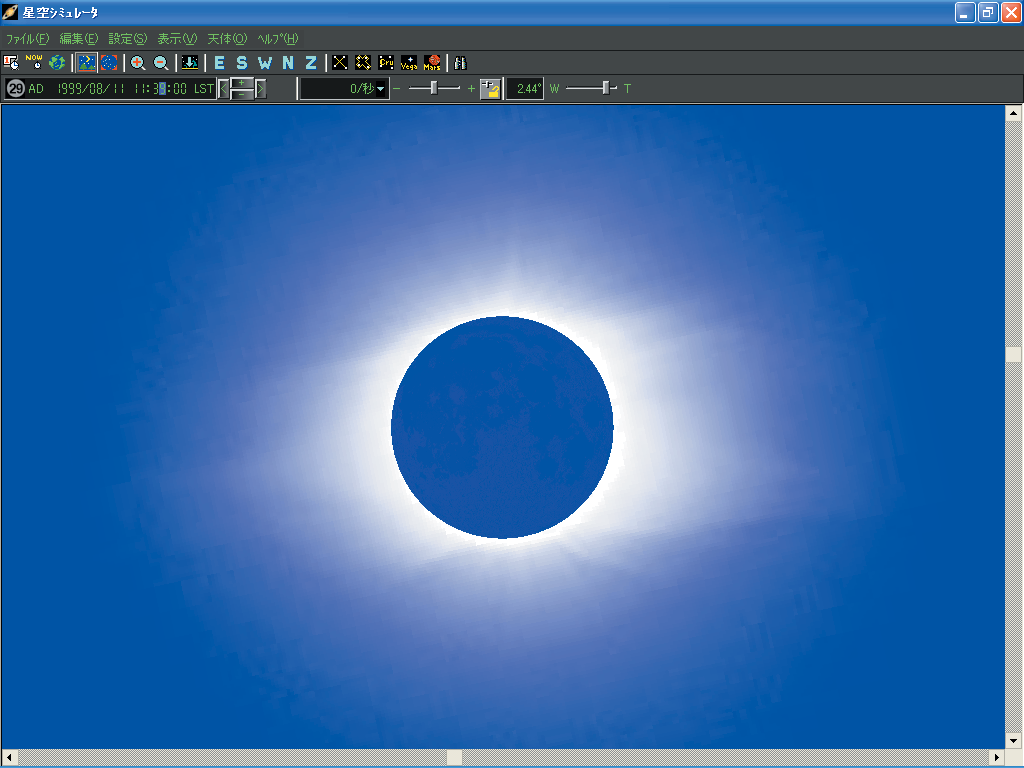Look at Zenith using Z icon
This screenshot has width=1024, height=768.
click(x=311, y=63)
